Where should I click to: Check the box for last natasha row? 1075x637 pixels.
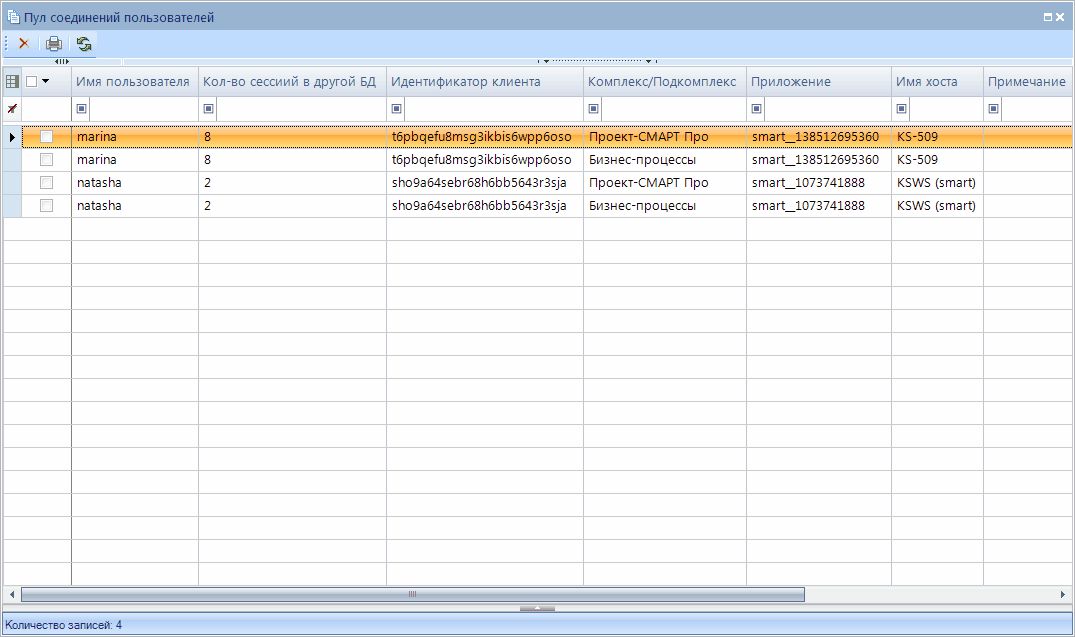46,205
